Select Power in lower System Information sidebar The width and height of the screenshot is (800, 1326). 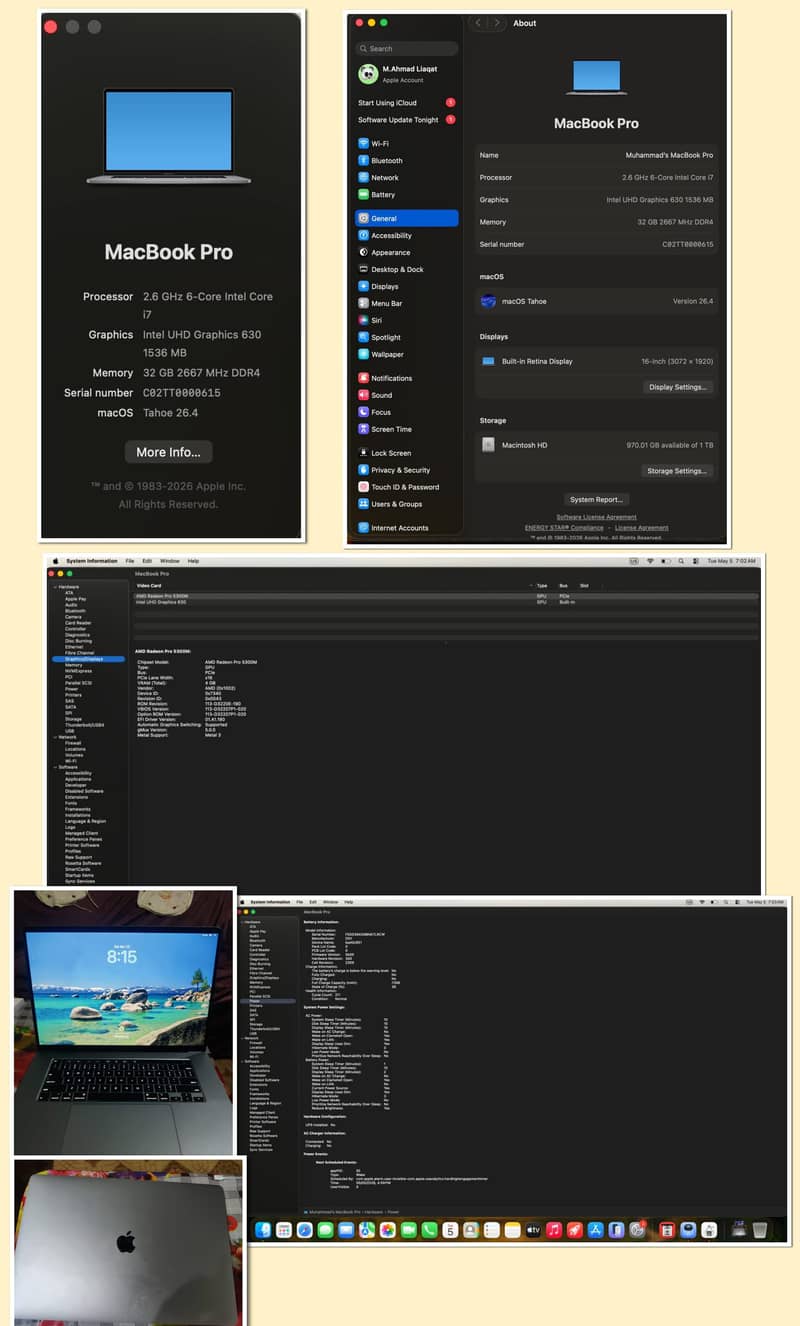267,1001
